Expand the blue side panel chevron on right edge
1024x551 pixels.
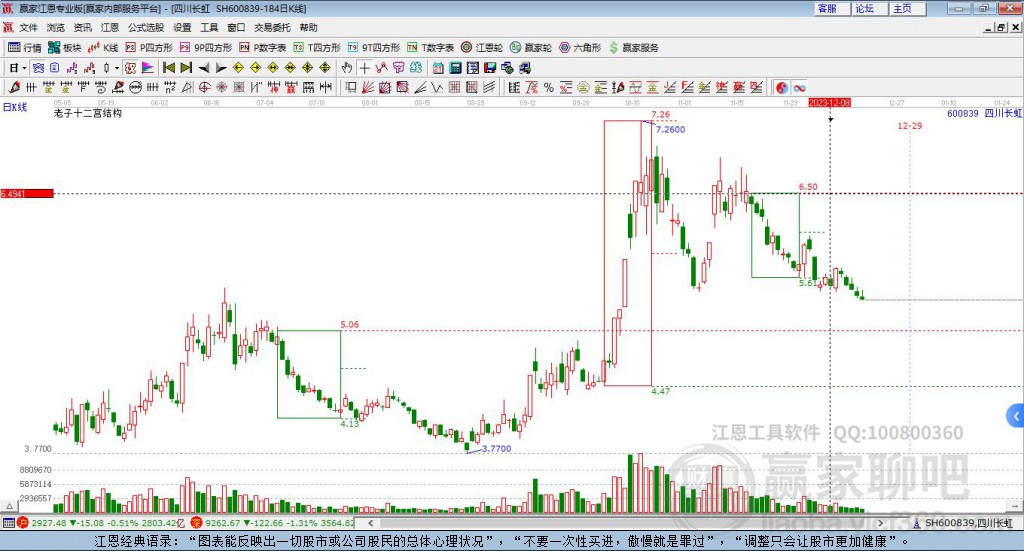pyautogui.click(x=1016, y=416)
